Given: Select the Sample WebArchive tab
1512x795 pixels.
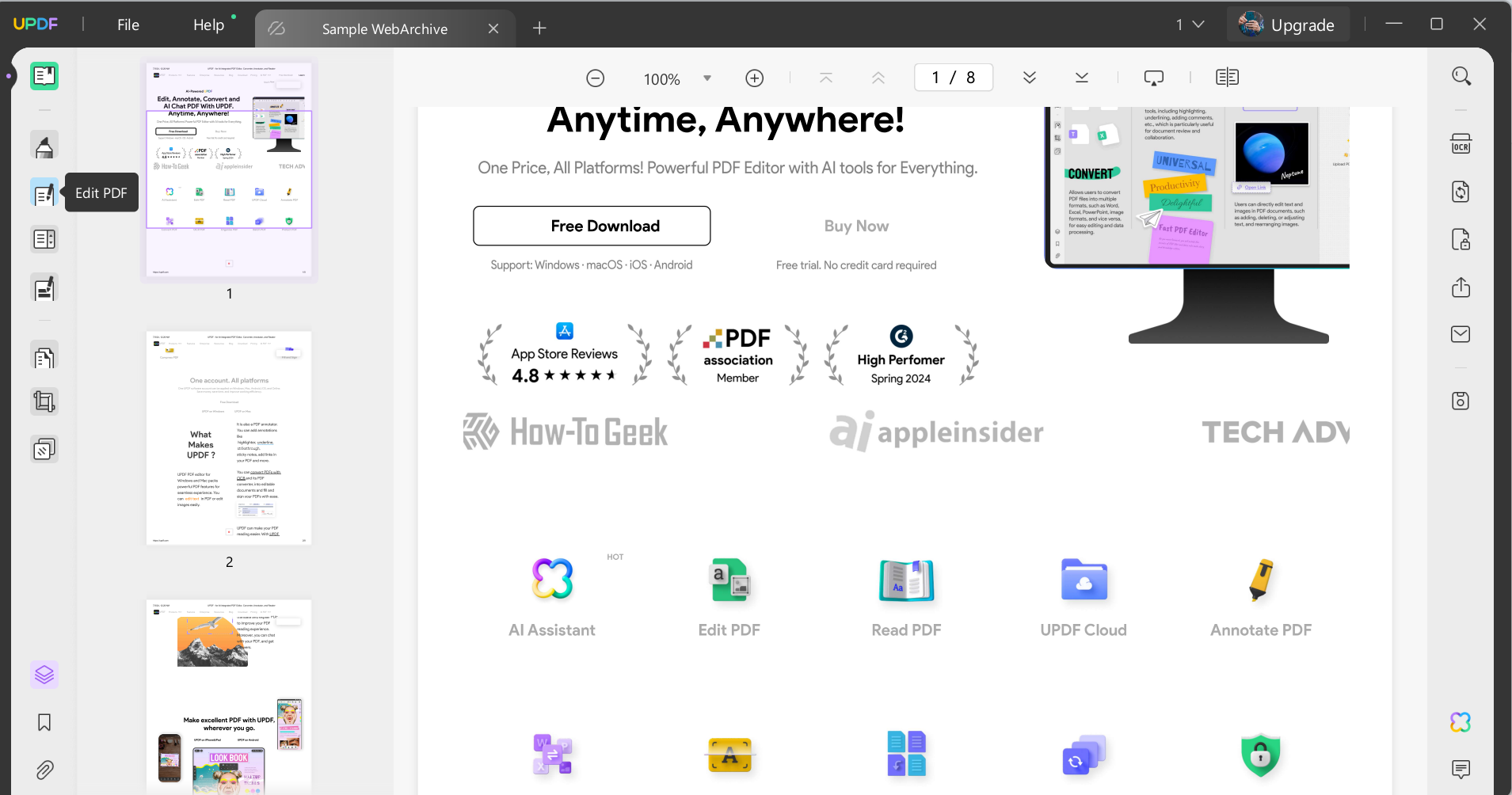Looking at the screenshot, I should click(x=385, y=29).
